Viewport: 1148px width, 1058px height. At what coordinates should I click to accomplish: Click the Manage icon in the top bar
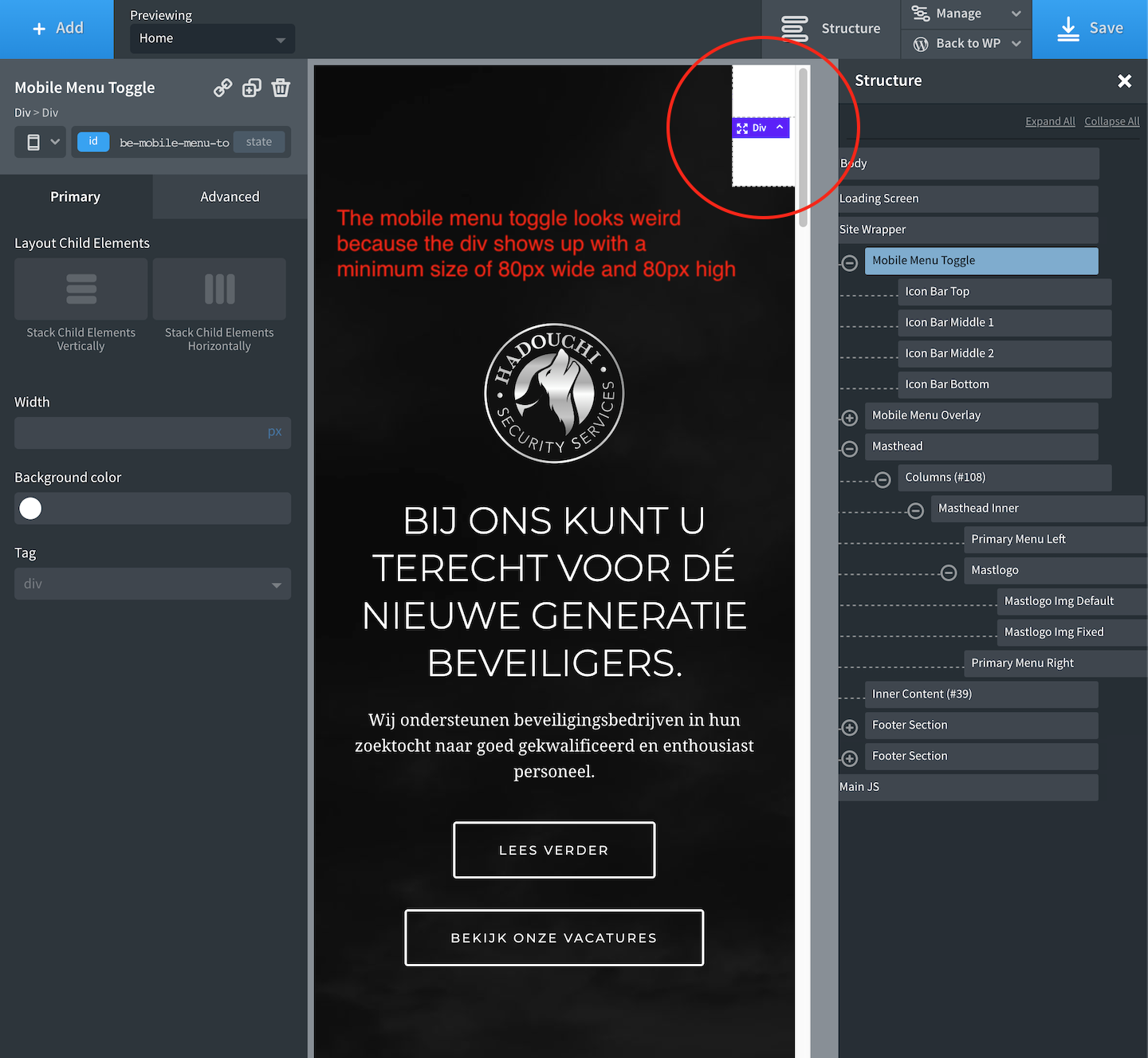tap(920, 14)
